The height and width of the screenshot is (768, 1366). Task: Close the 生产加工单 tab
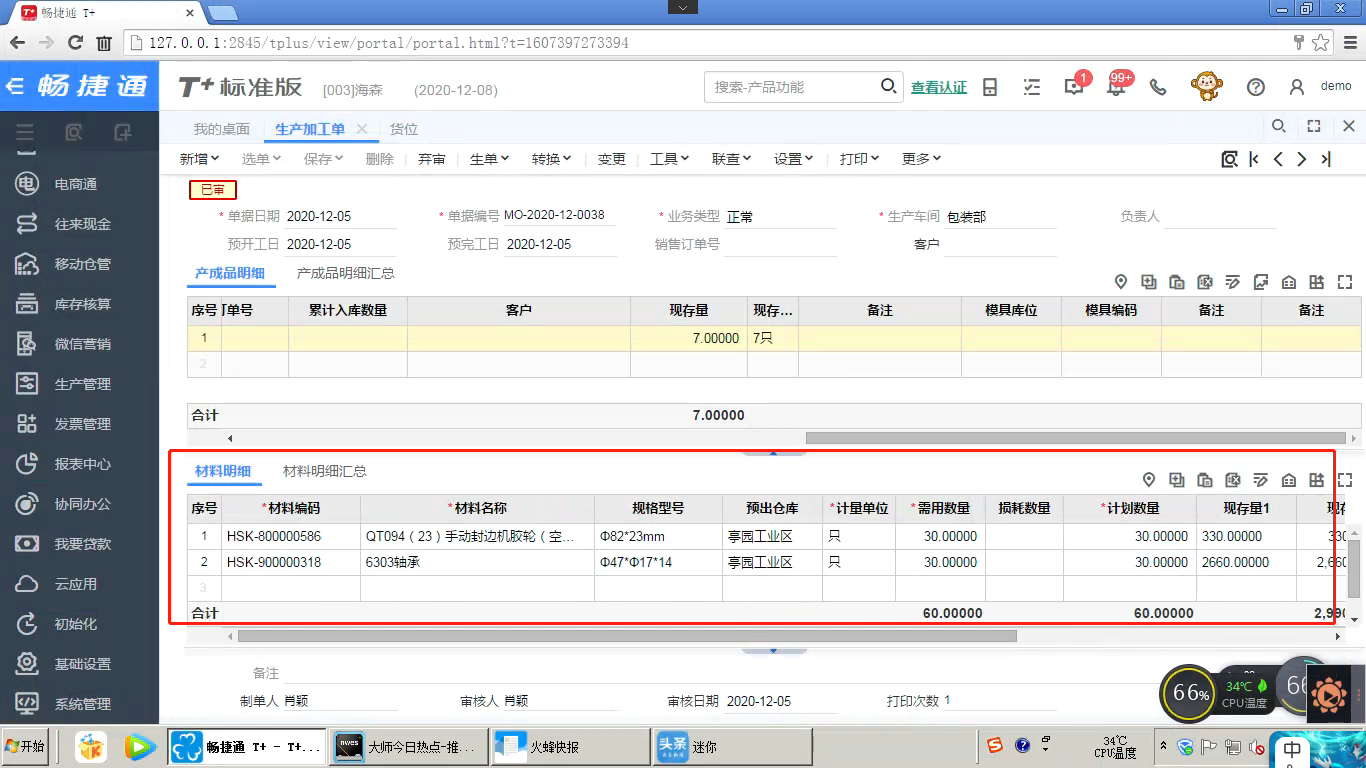pos(362,129)
